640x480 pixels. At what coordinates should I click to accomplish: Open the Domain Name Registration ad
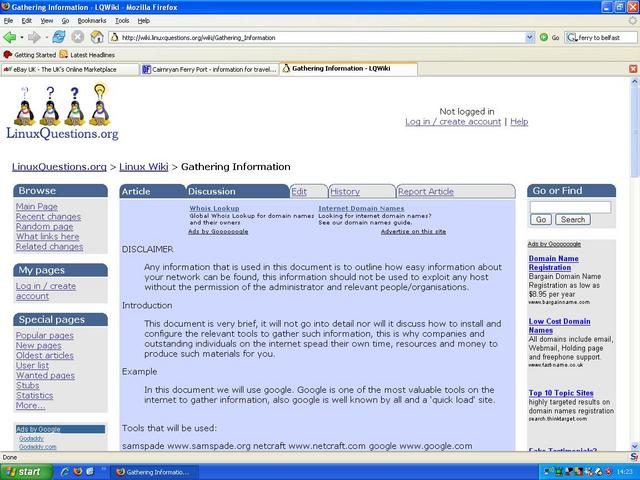point(553,263)
